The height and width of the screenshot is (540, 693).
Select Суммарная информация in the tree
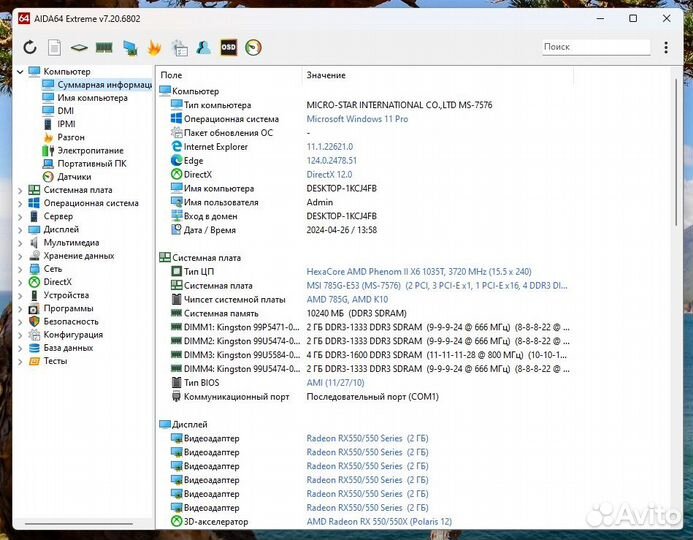pos(97,84)
